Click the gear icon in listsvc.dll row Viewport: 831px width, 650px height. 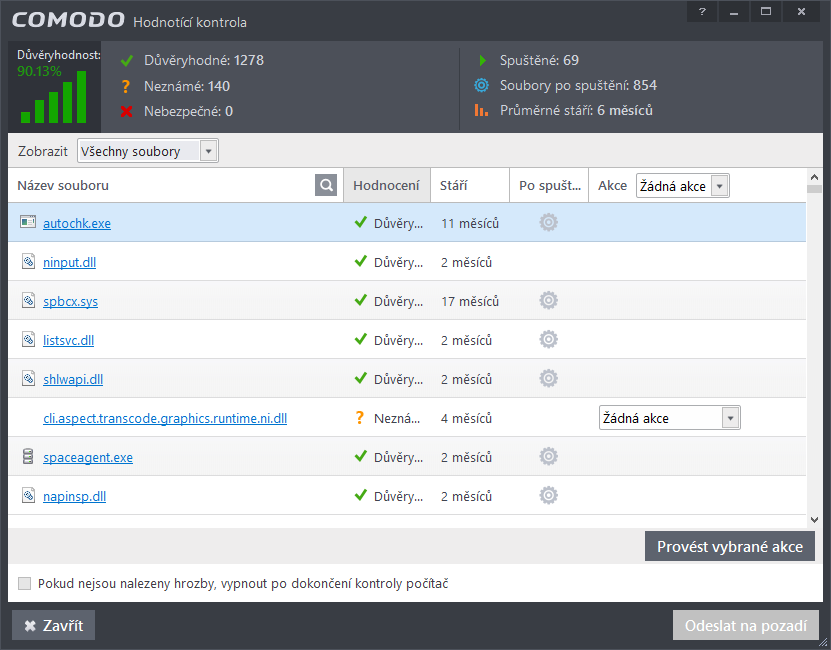pos(548,340)
